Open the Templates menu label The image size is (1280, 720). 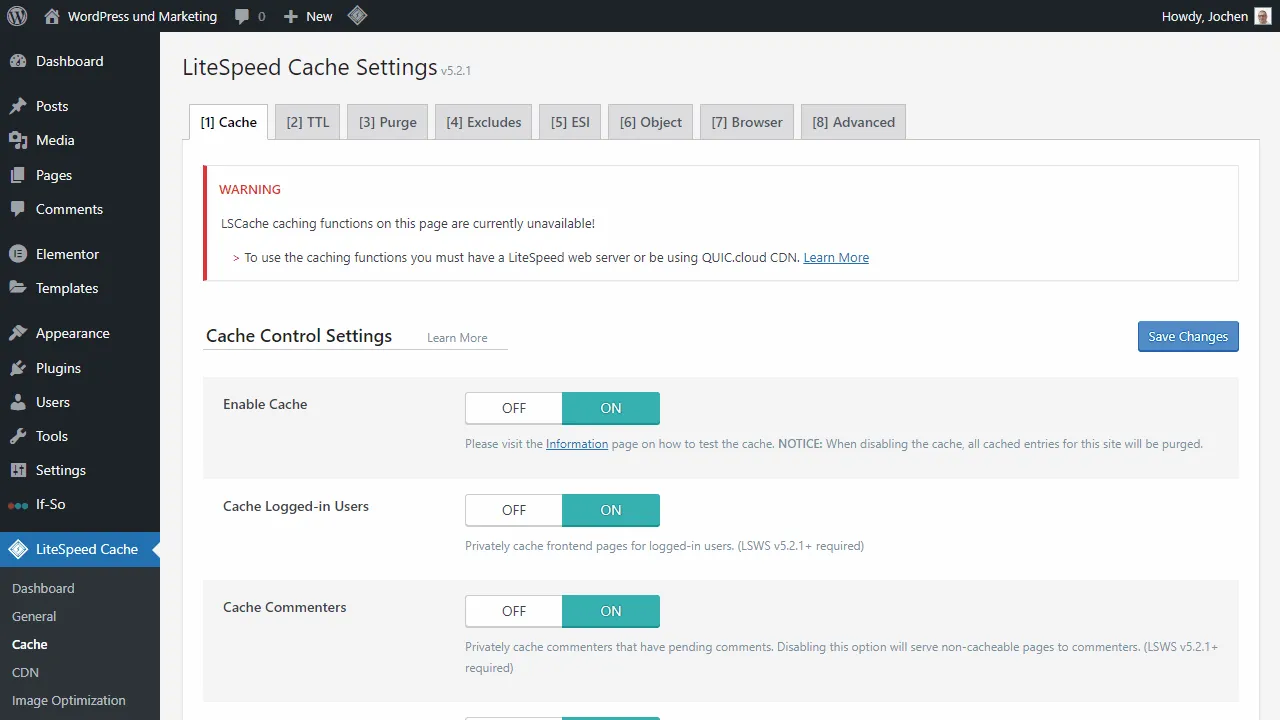click(x=67, y=288)
